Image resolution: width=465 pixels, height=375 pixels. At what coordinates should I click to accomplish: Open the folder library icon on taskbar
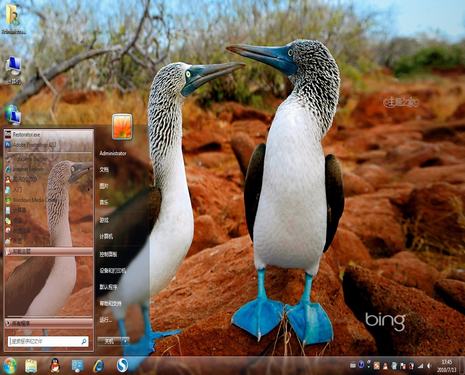pos(31,366)
